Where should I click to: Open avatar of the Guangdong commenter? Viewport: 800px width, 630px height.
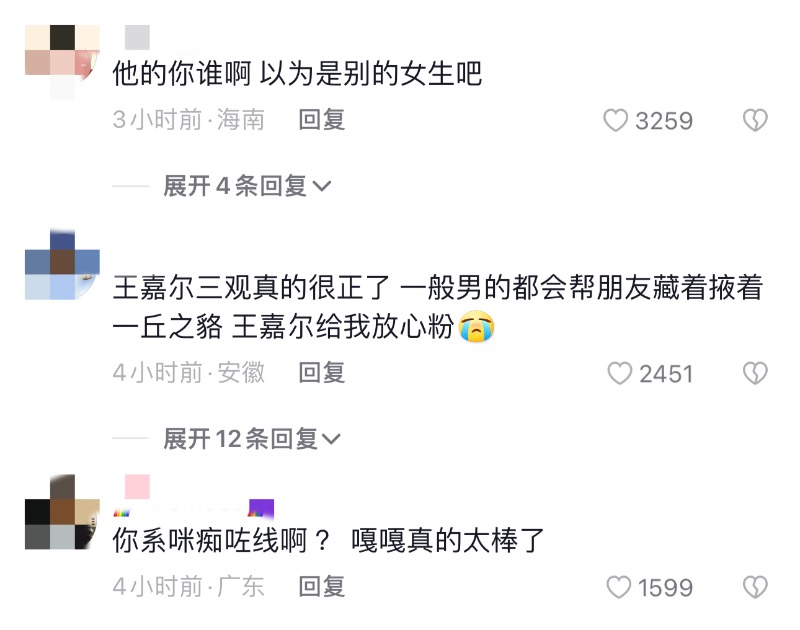pos(62,512)
